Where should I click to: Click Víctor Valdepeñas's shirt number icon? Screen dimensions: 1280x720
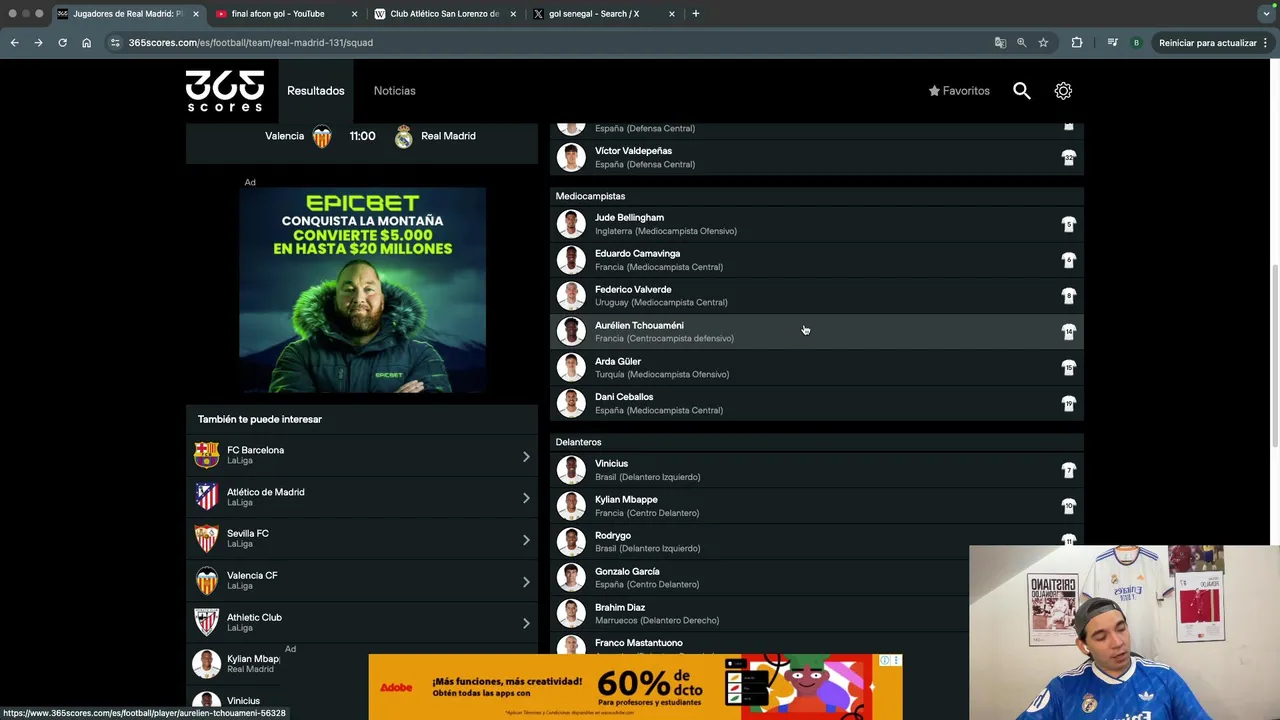[x=1068, y=158]
